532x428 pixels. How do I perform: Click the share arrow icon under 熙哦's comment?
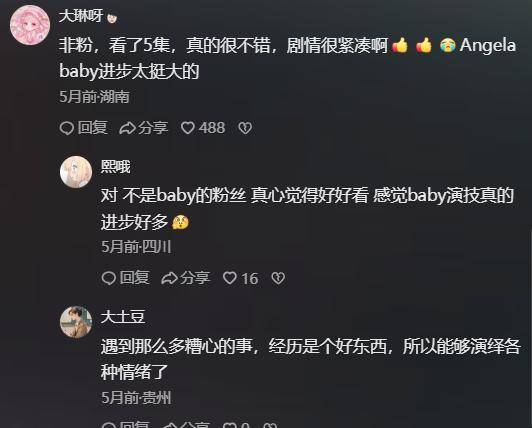(x=169, y=278)
